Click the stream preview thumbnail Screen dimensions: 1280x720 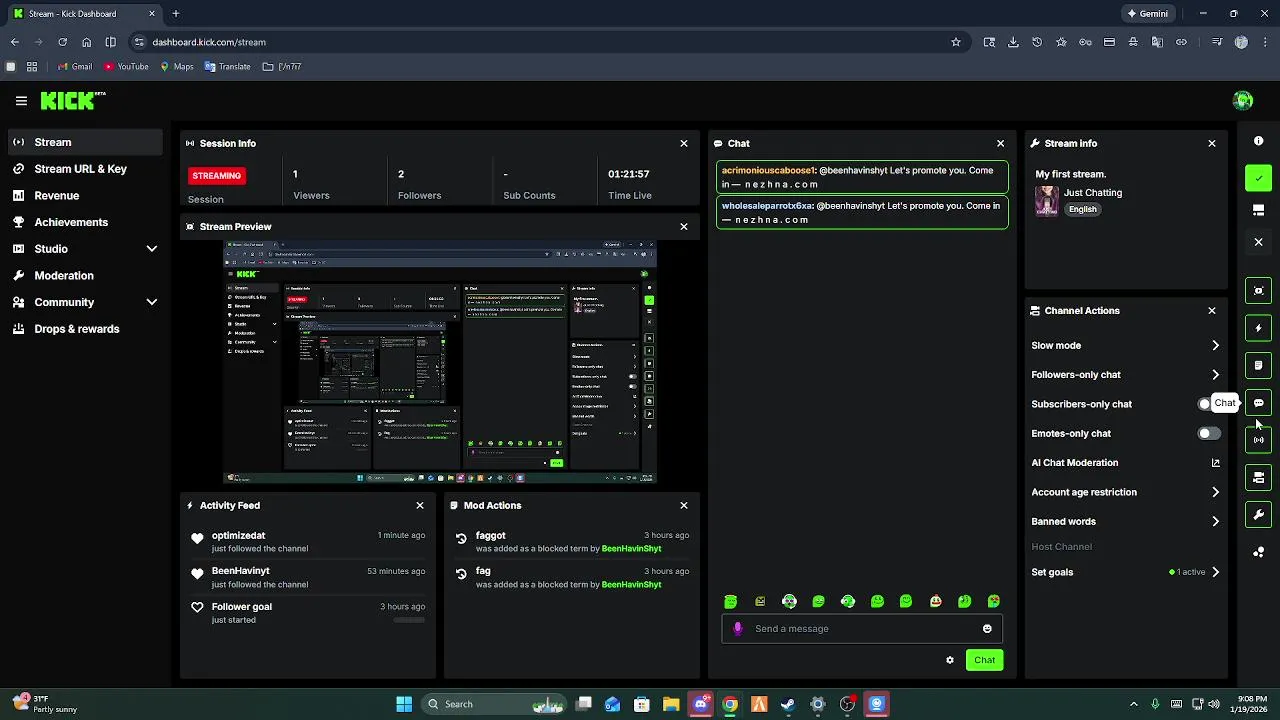click(440, 362)
